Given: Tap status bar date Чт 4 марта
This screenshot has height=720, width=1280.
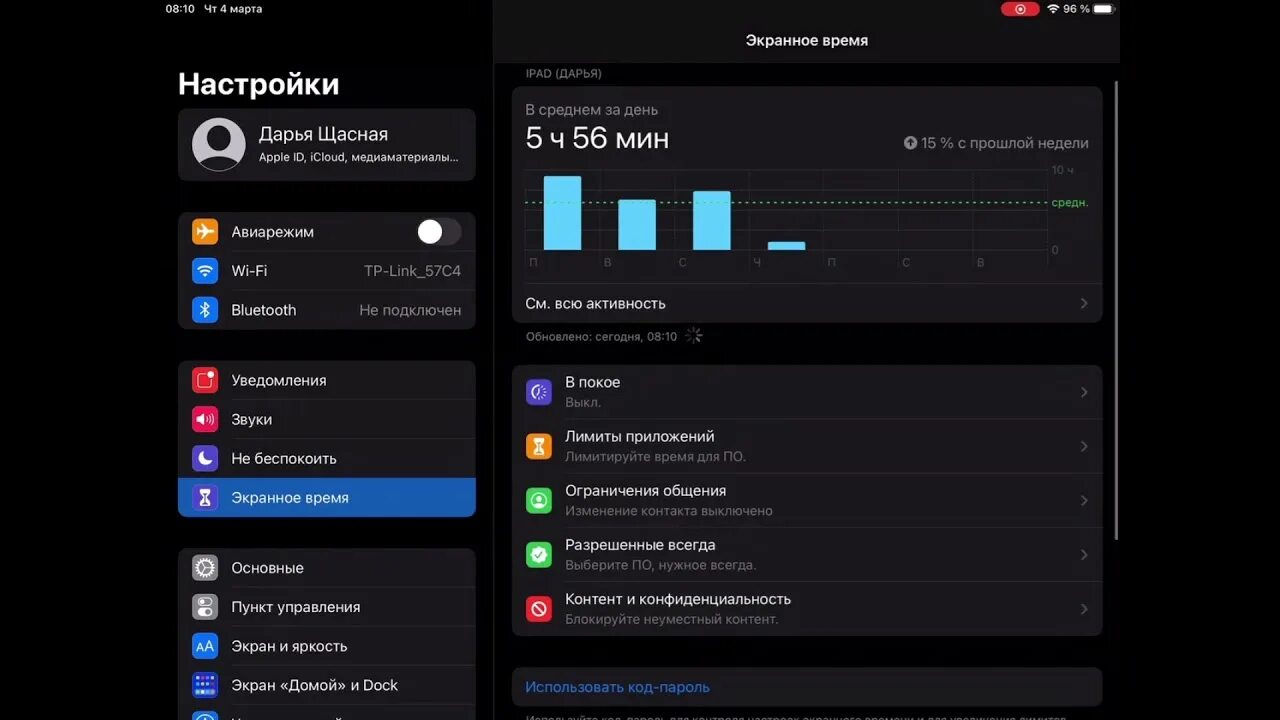Looking at the screenshot, I should click(233, 9).
